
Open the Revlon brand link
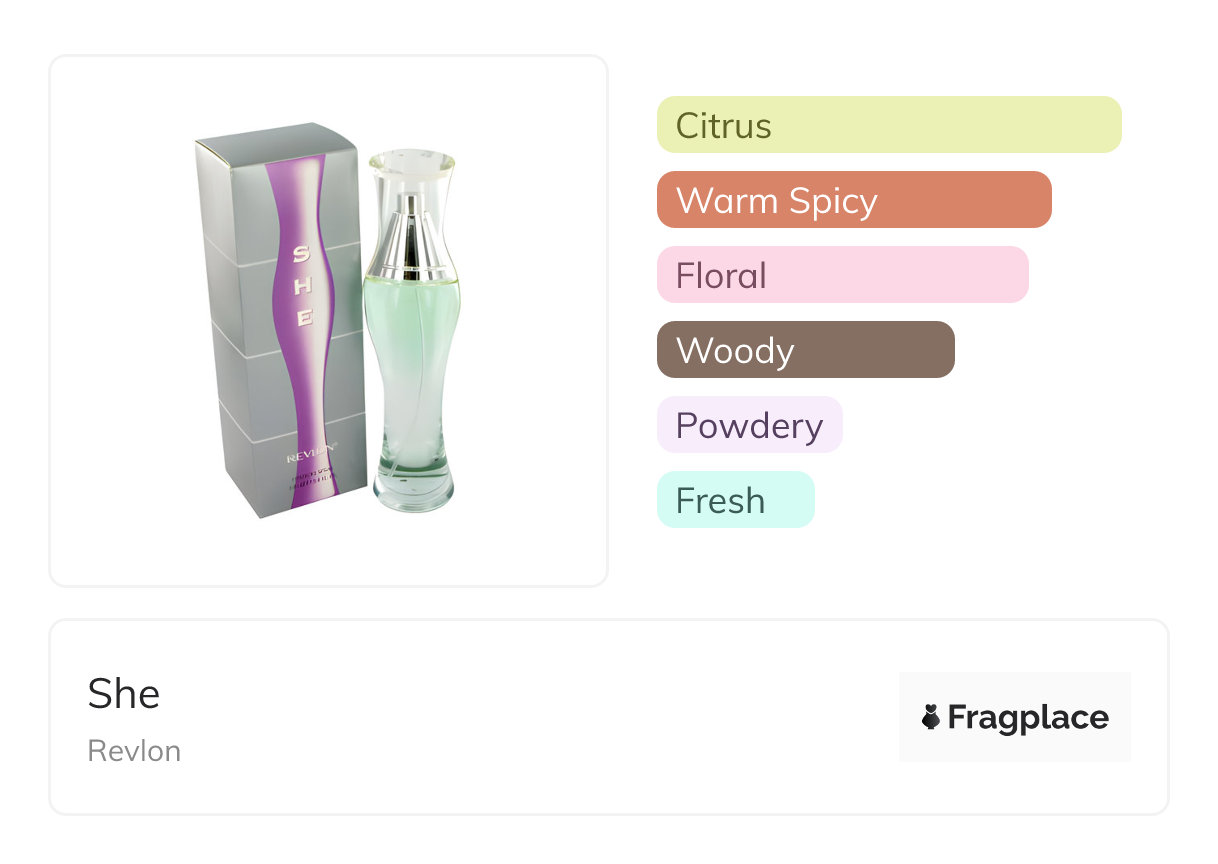(134, 751)
